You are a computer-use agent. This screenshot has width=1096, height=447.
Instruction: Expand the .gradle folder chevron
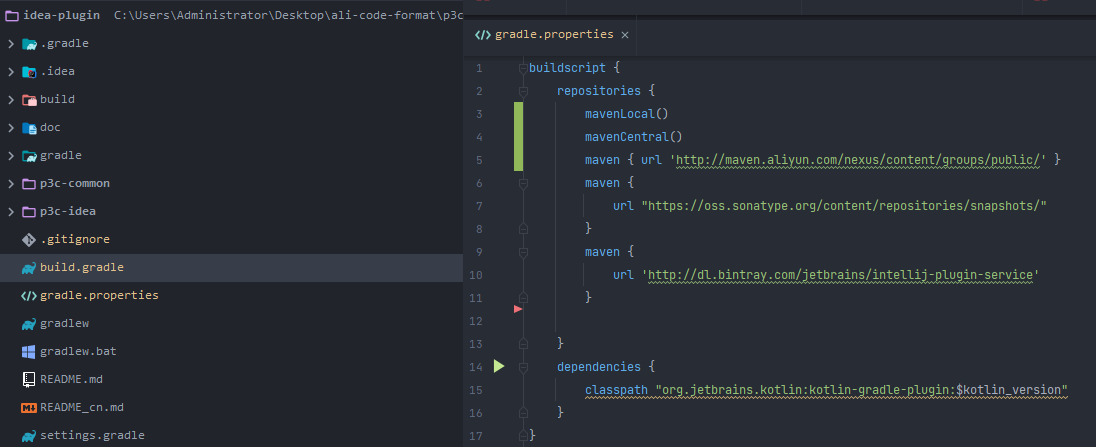(10, 44)
